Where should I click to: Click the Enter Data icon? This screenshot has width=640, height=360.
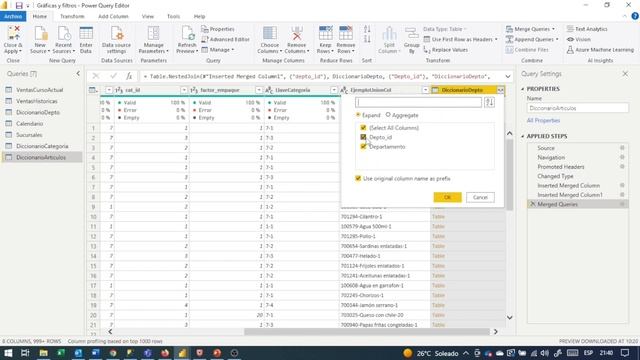click(86, 33)
